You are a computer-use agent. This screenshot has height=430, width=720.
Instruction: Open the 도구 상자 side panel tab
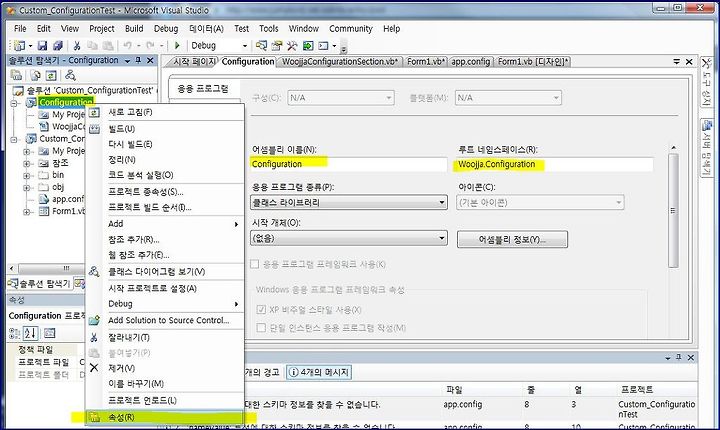pyautogui.click(x=707, y=82)
